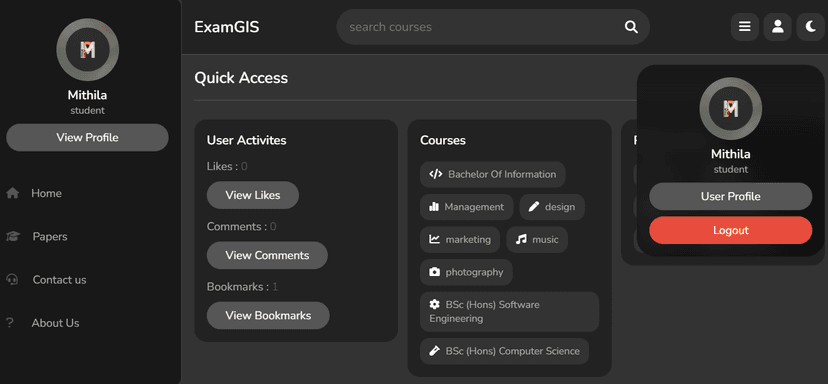This screenshot has height=384, width=828.
Task: Open BSc (Hons) Computer Science course
Action: coord(504,351)
